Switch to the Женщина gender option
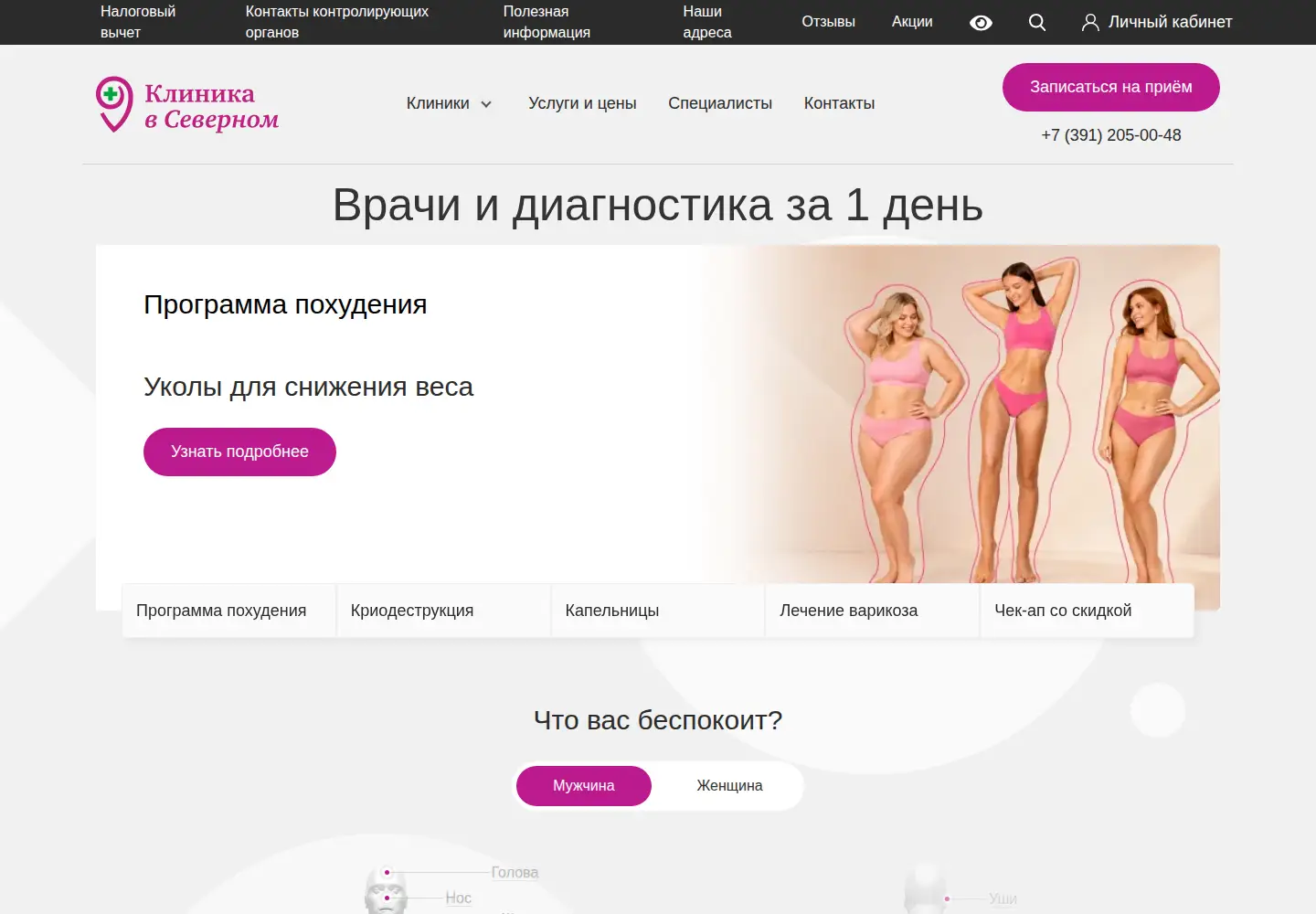The height and width of the screenshot is (914, 1316). click(x=729, y=786)
